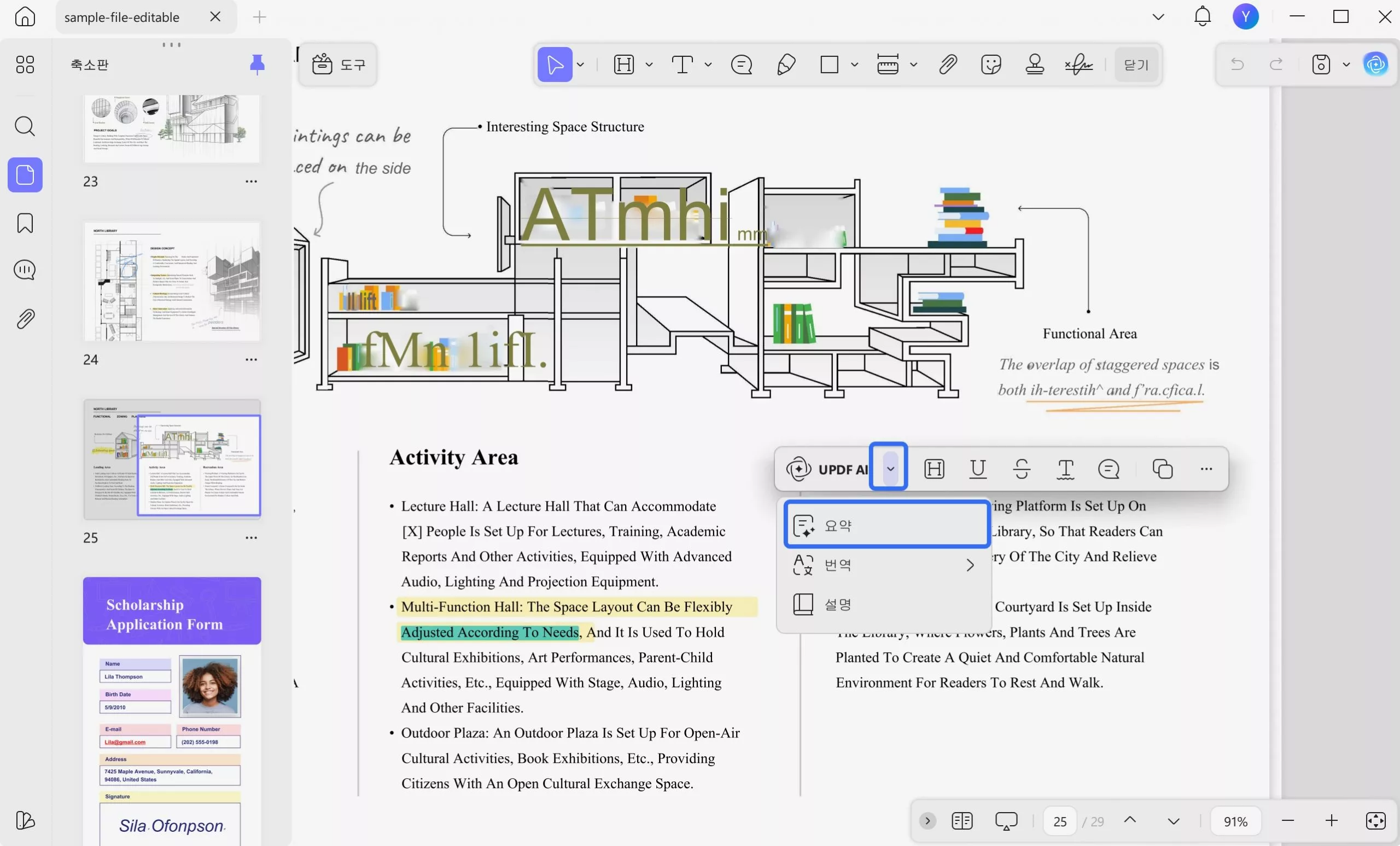This screenshot has width=1400, height=846.
Task: Redo the last action
Action: [1276, 64]
